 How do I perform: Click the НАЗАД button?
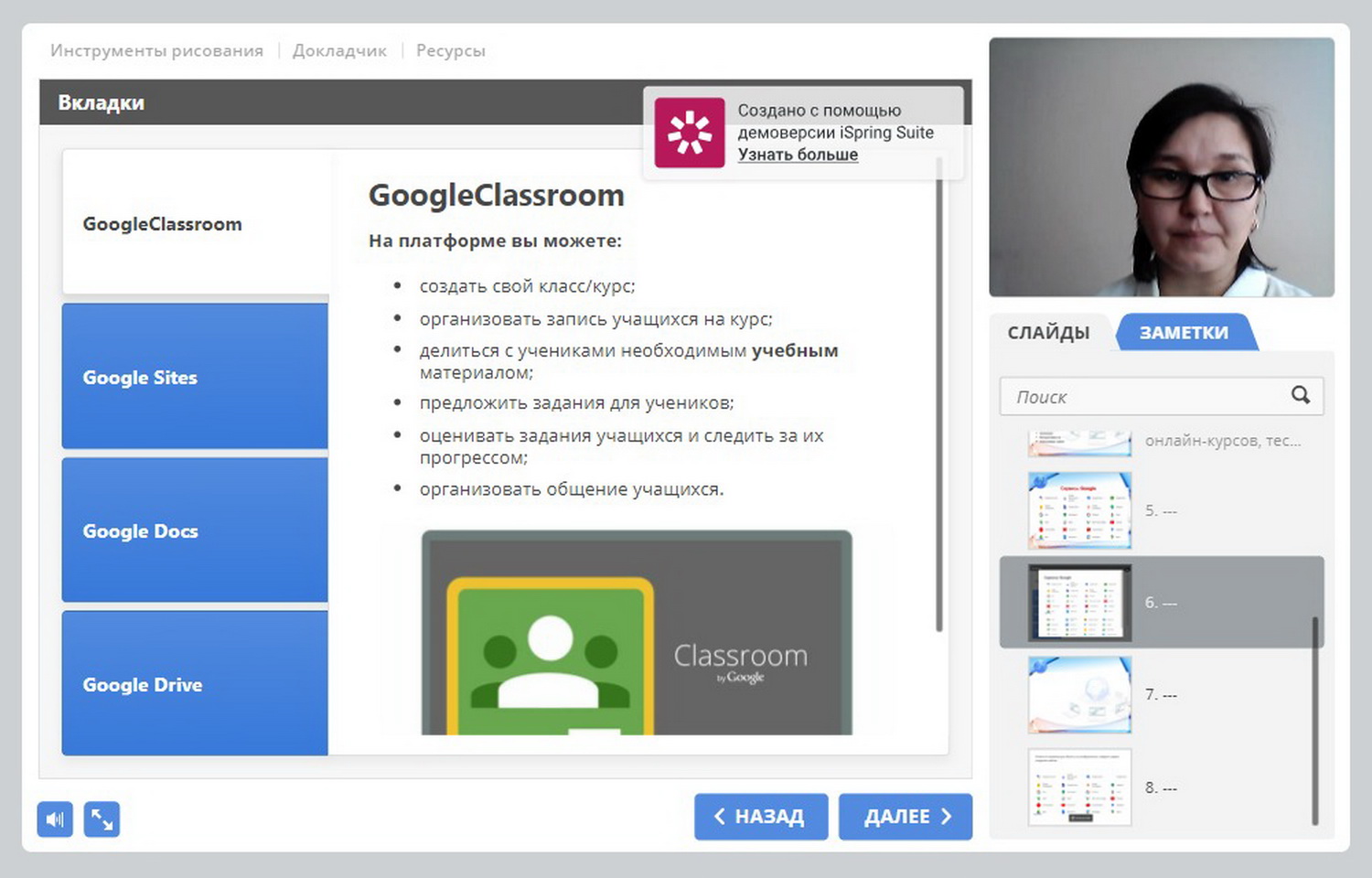click(x=761, y=816)
